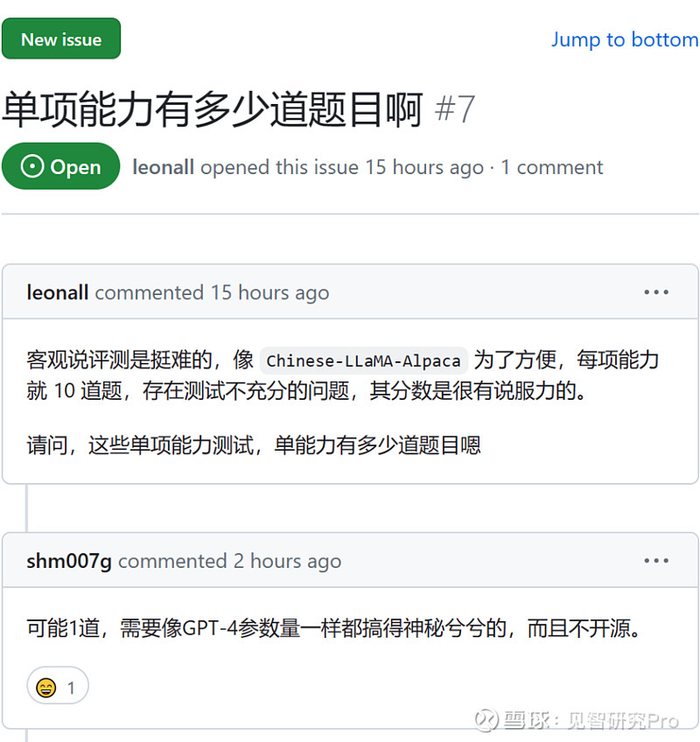
Task: Click the issue title 单项能力有多少道题目啊
Action: tap(213, 109)
